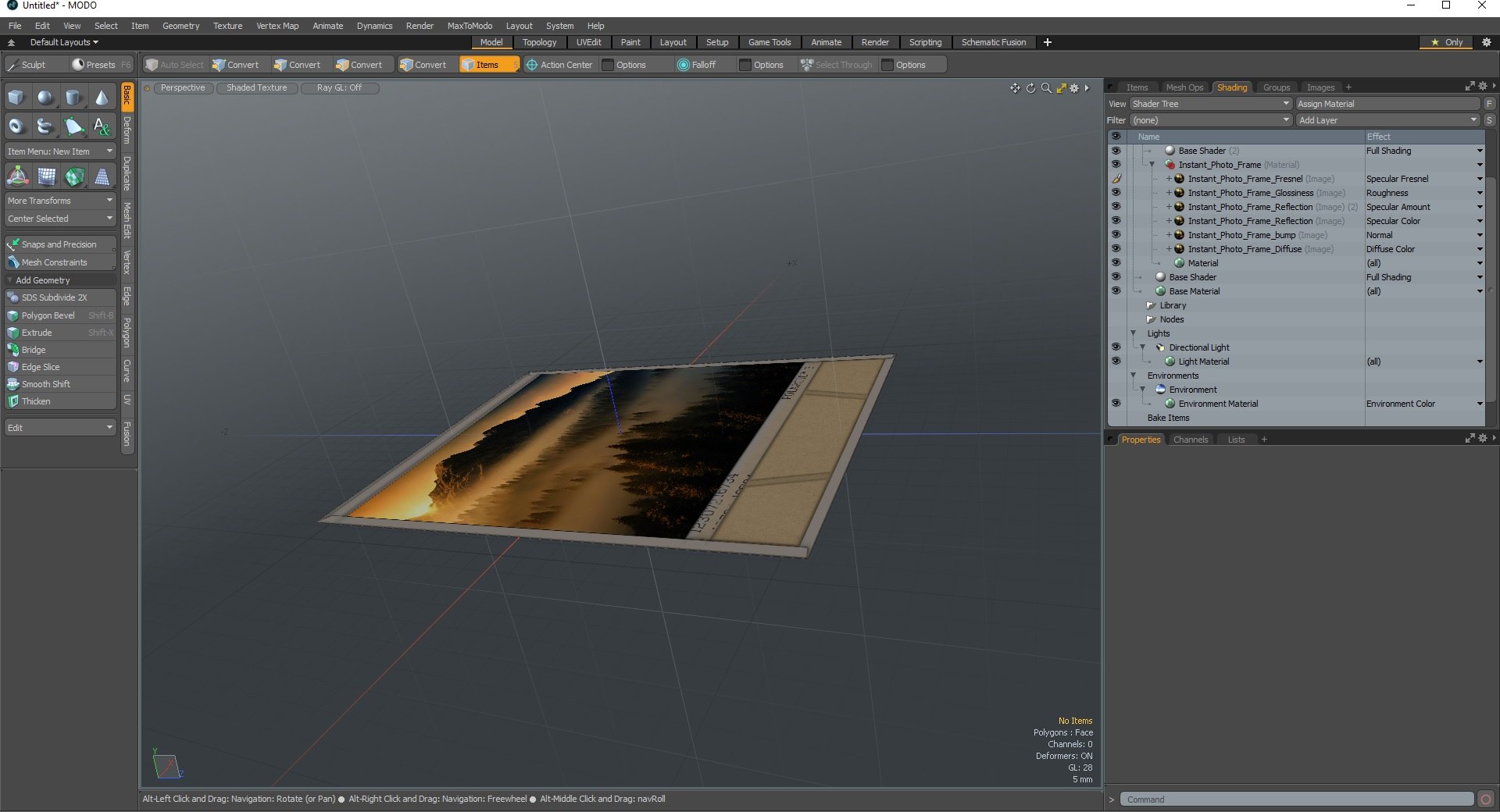Switch to the Channels tab
This screenshot has width=1500, height=812.
(1190, 440)
